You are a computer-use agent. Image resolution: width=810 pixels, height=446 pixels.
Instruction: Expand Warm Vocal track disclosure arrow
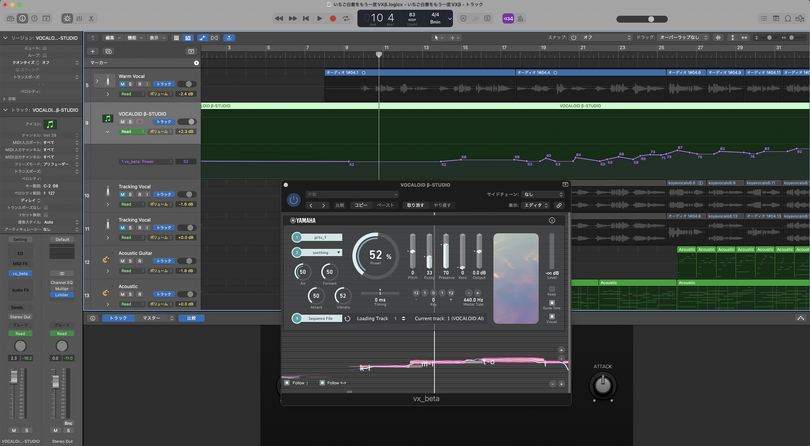[x=97, y=81]
